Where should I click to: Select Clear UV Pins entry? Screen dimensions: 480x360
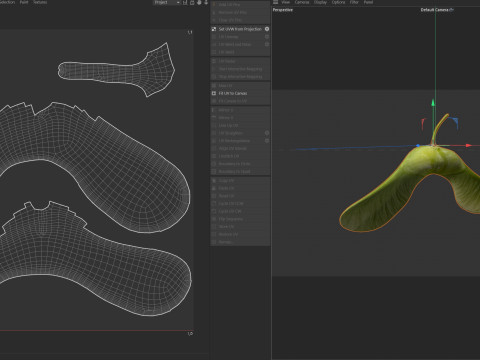pyautogui.click(x=230, y=20)
